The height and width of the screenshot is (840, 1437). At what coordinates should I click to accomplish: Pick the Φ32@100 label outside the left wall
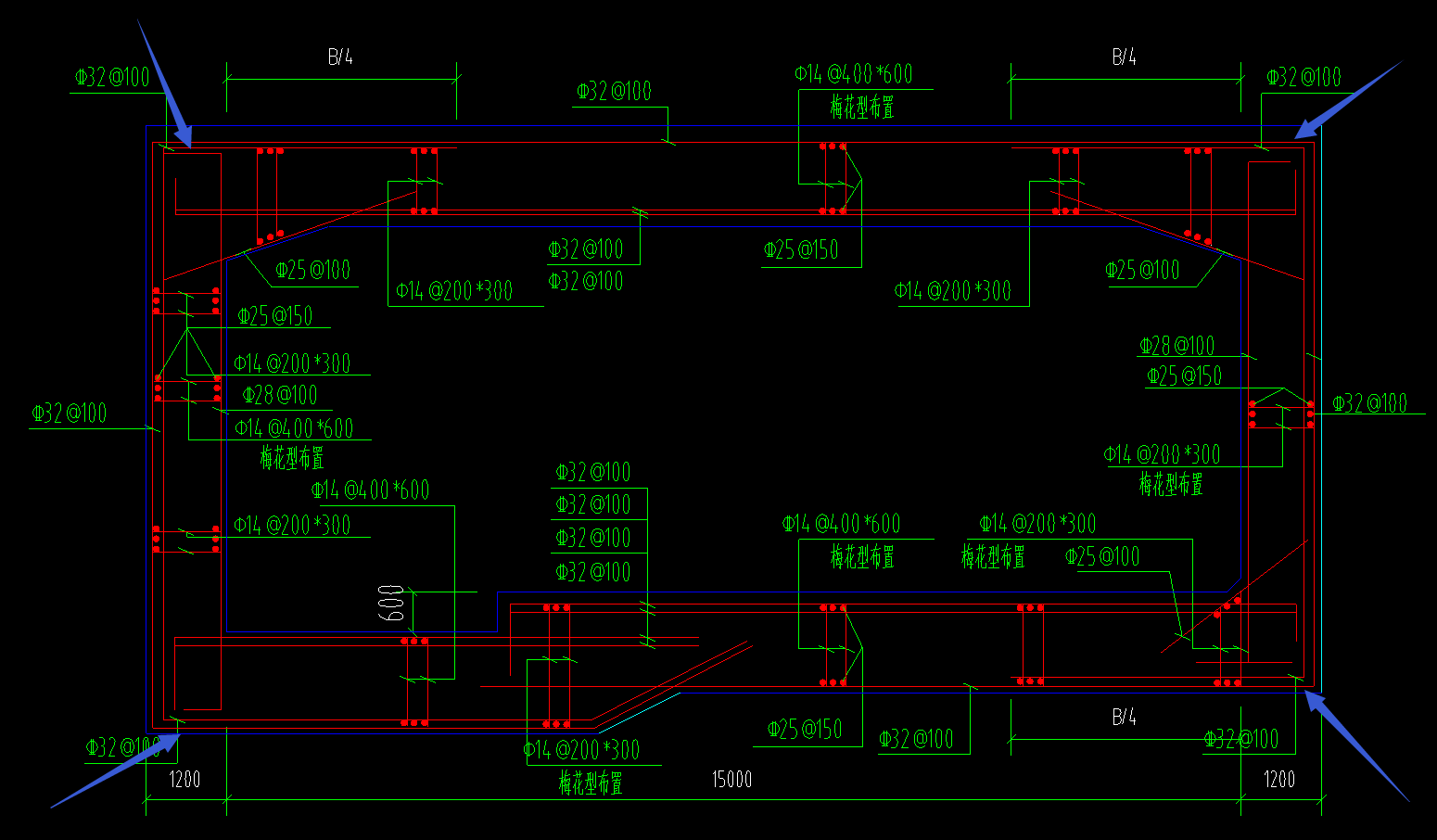[70, 414]
